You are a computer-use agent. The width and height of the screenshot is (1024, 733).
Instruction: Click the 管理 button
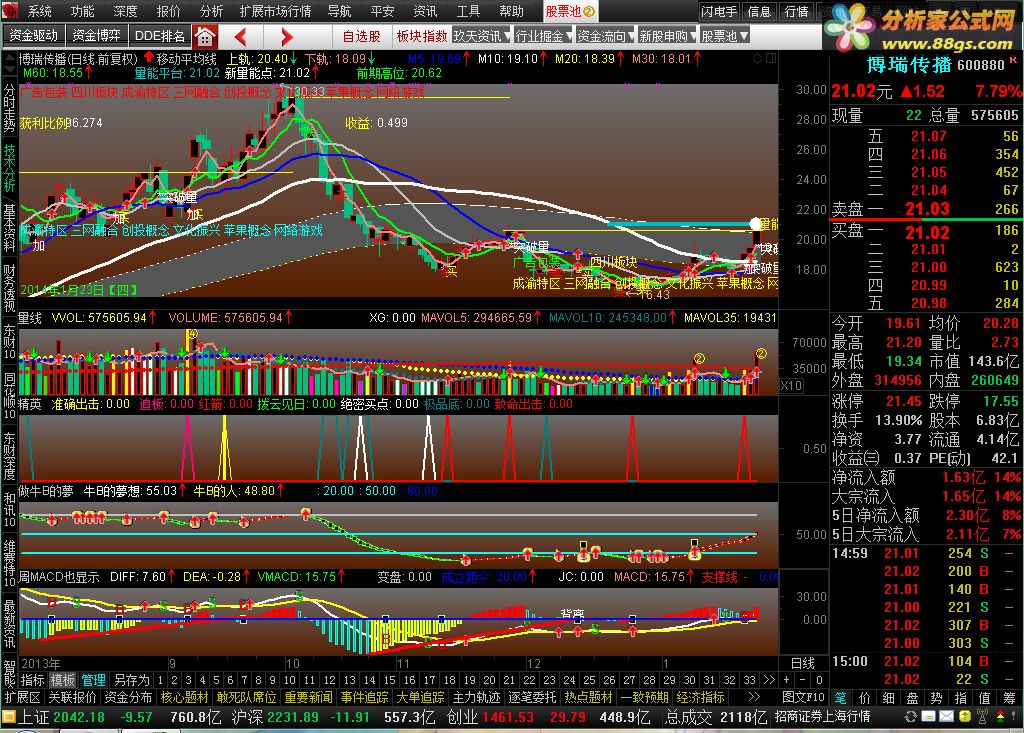pos(93,680)
